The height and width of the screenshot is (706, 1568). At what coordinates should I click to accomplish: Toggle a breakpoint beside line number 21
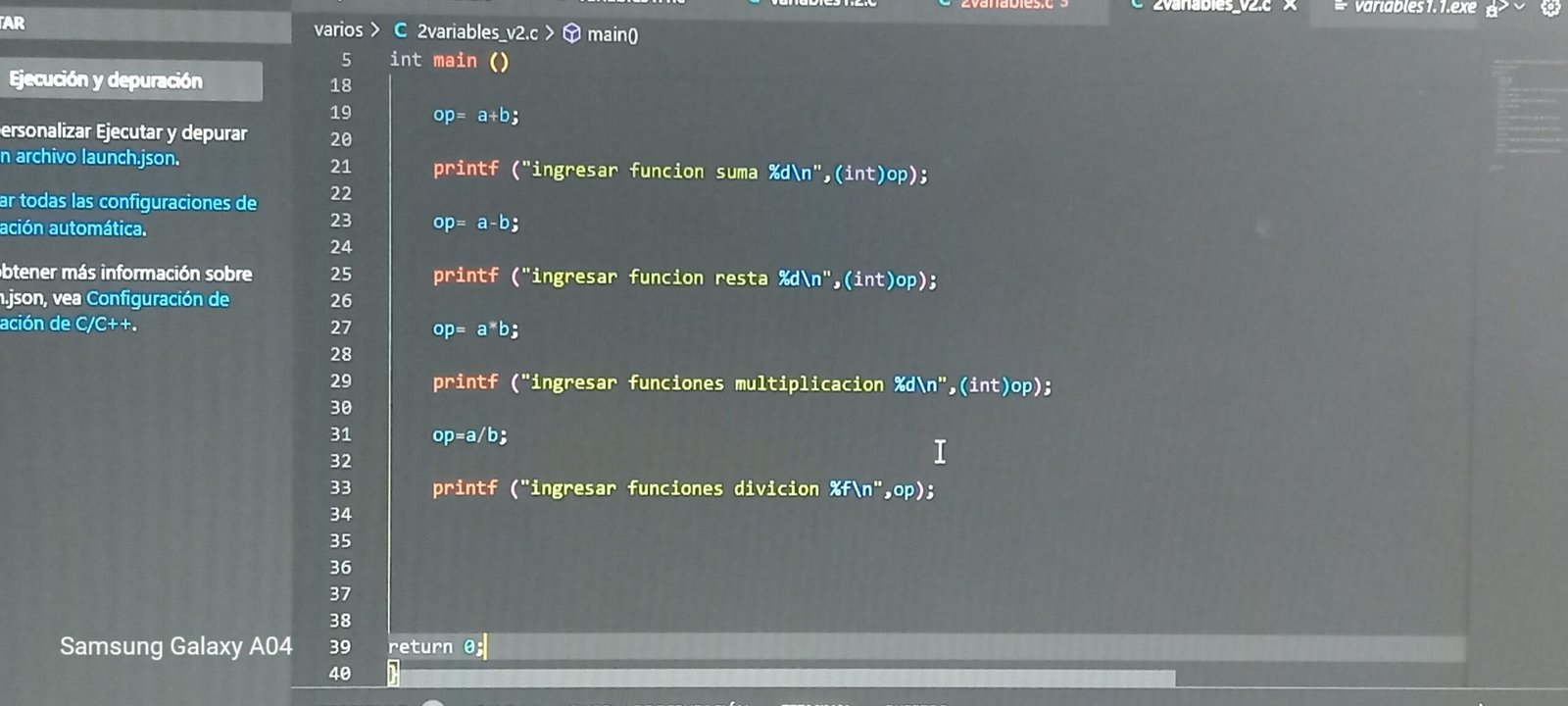314,167
